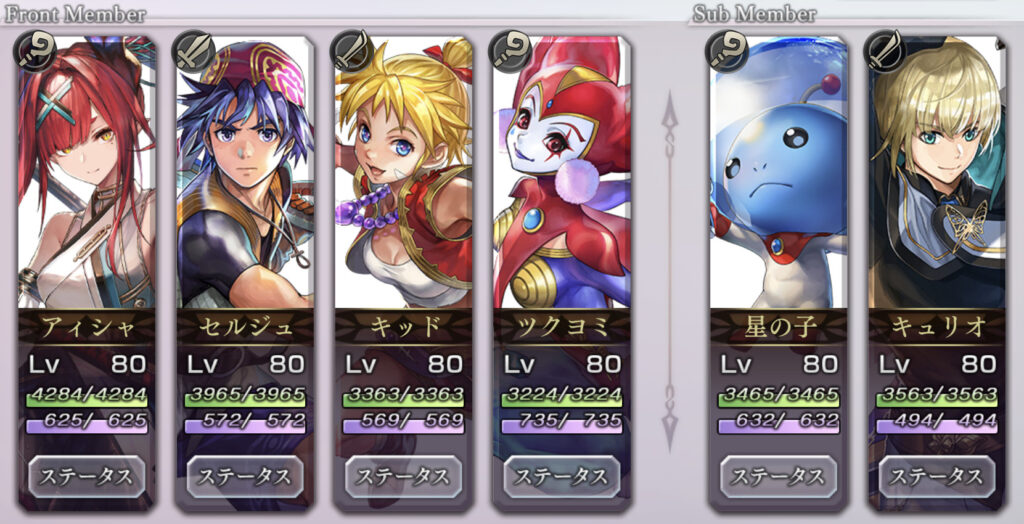Select the セルジュ character portrait
This screenshot has height=524, width=1024.
click(x=245, y=172)
